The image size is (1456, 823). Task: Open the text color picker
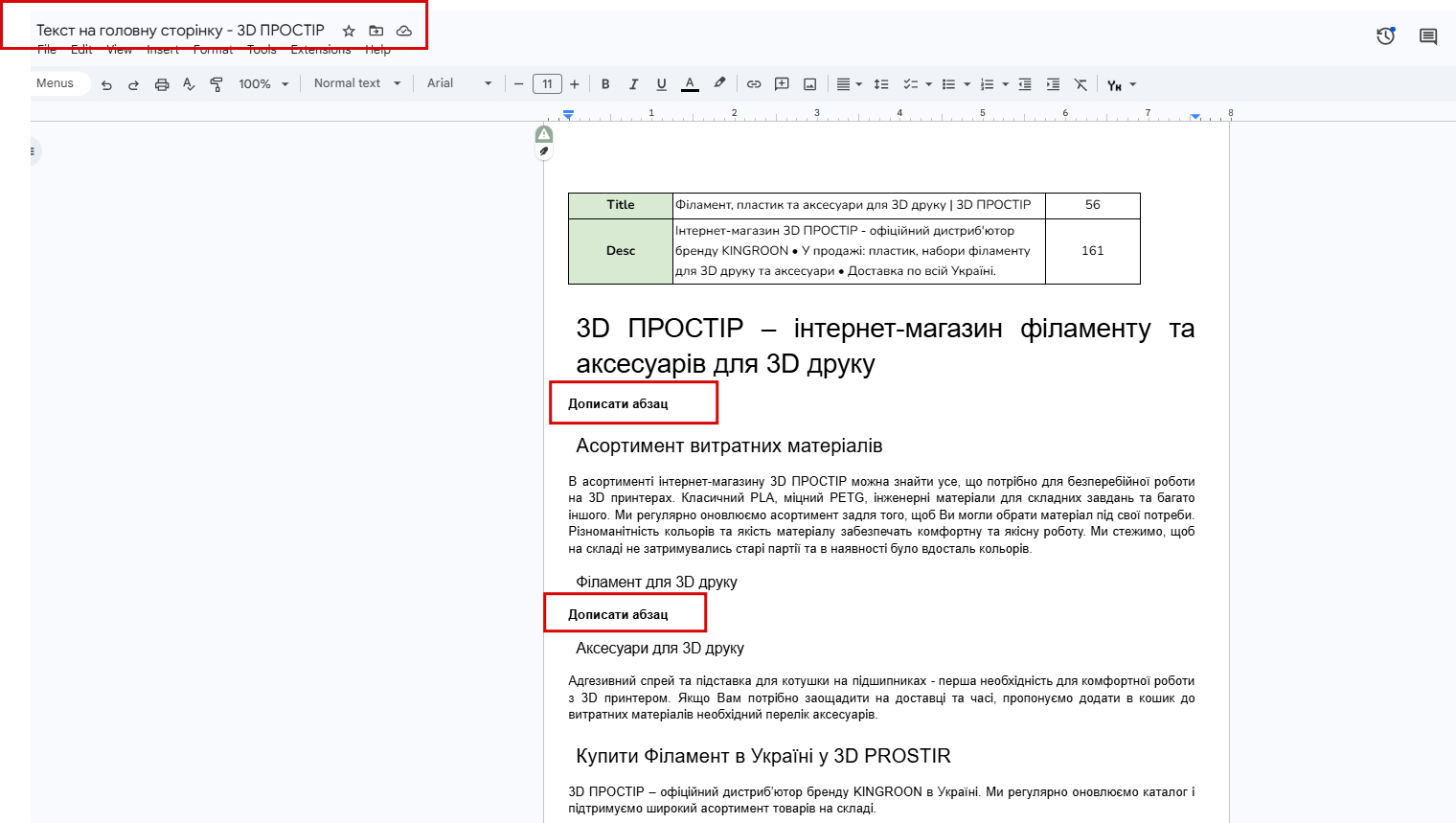[690, 84]
